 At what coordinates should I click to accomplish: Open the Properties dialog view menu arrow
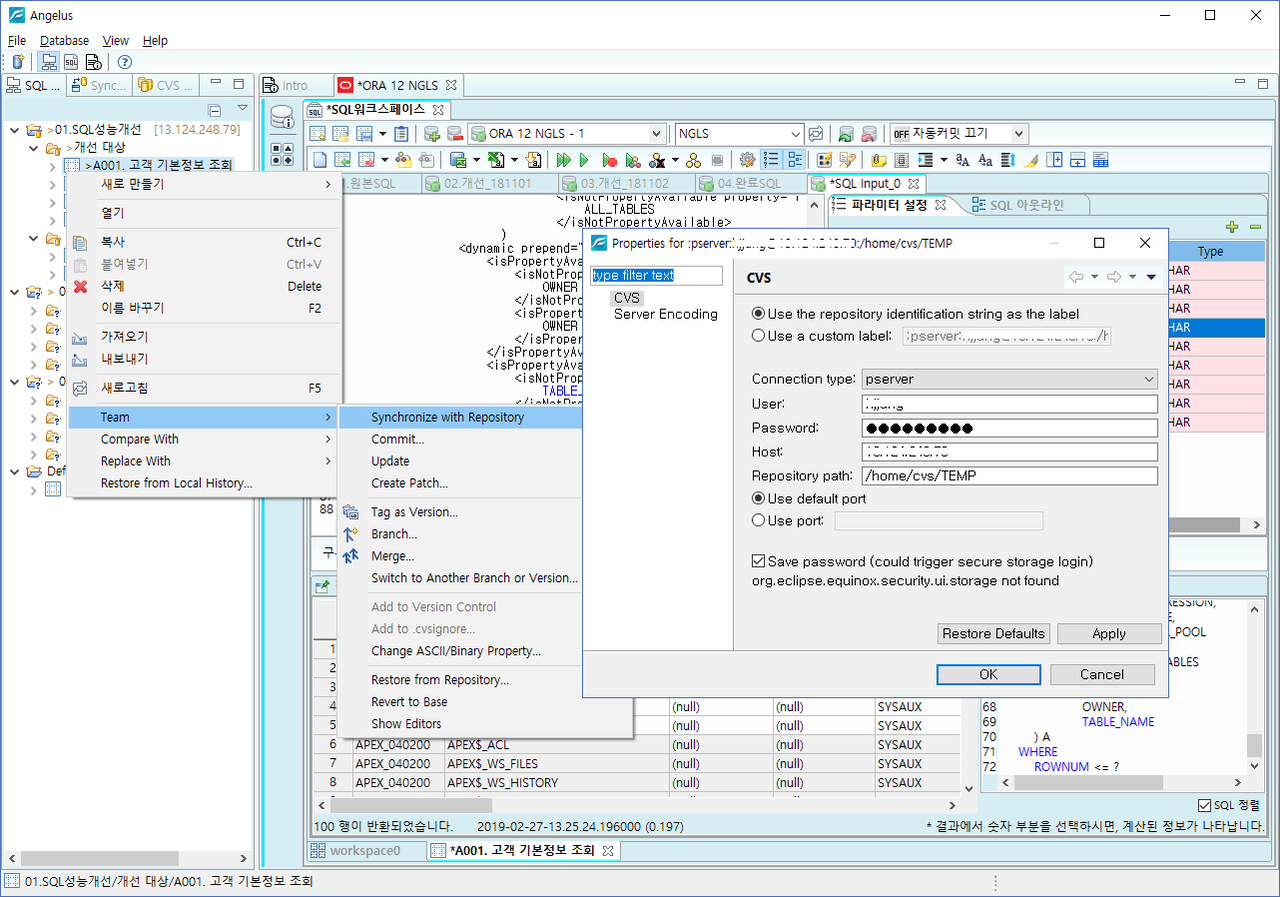(x=1151, y=277)
